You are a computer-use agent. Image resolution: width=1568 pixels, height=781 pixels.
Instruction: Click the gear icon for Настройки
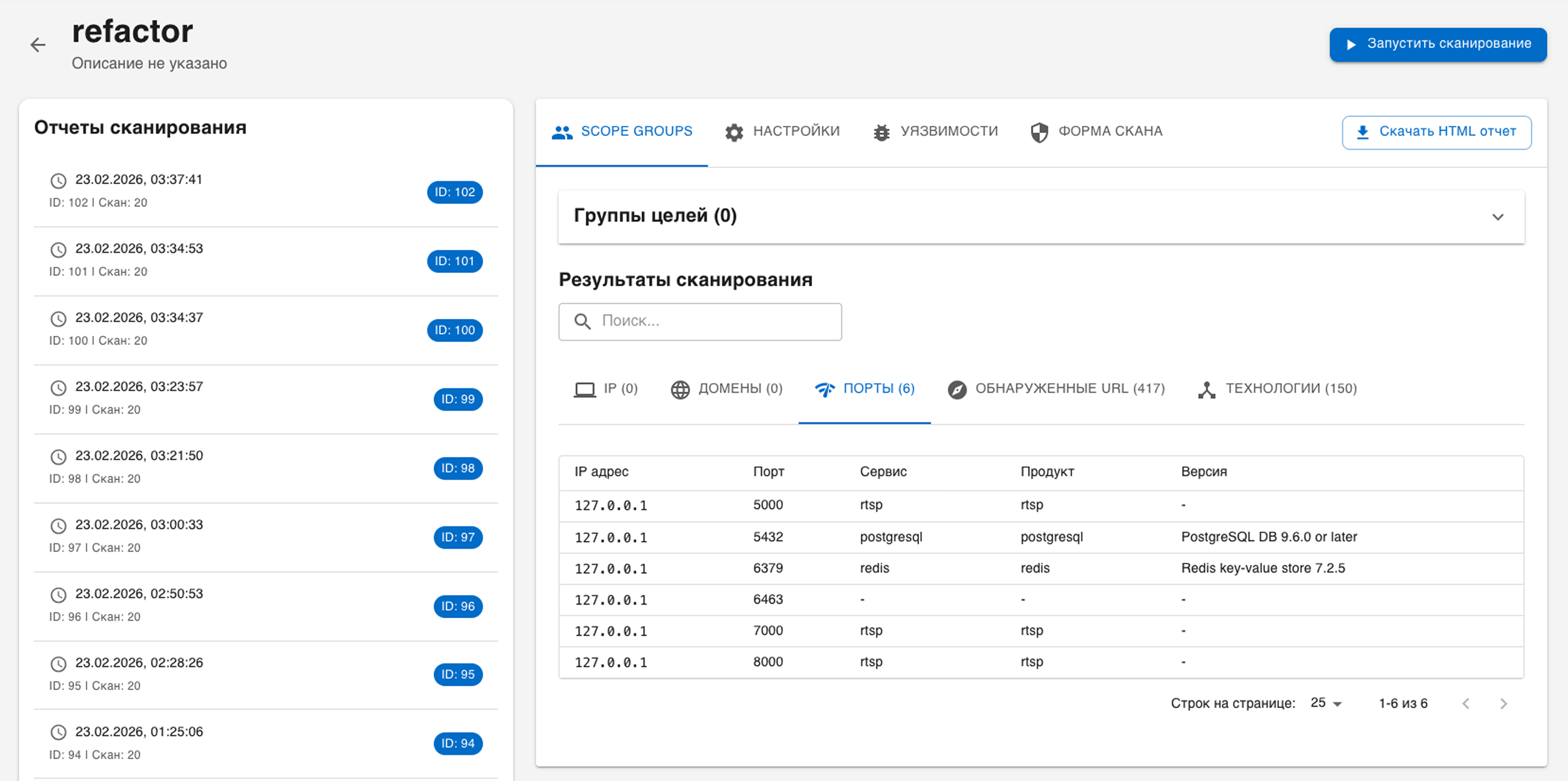point(734,132)
